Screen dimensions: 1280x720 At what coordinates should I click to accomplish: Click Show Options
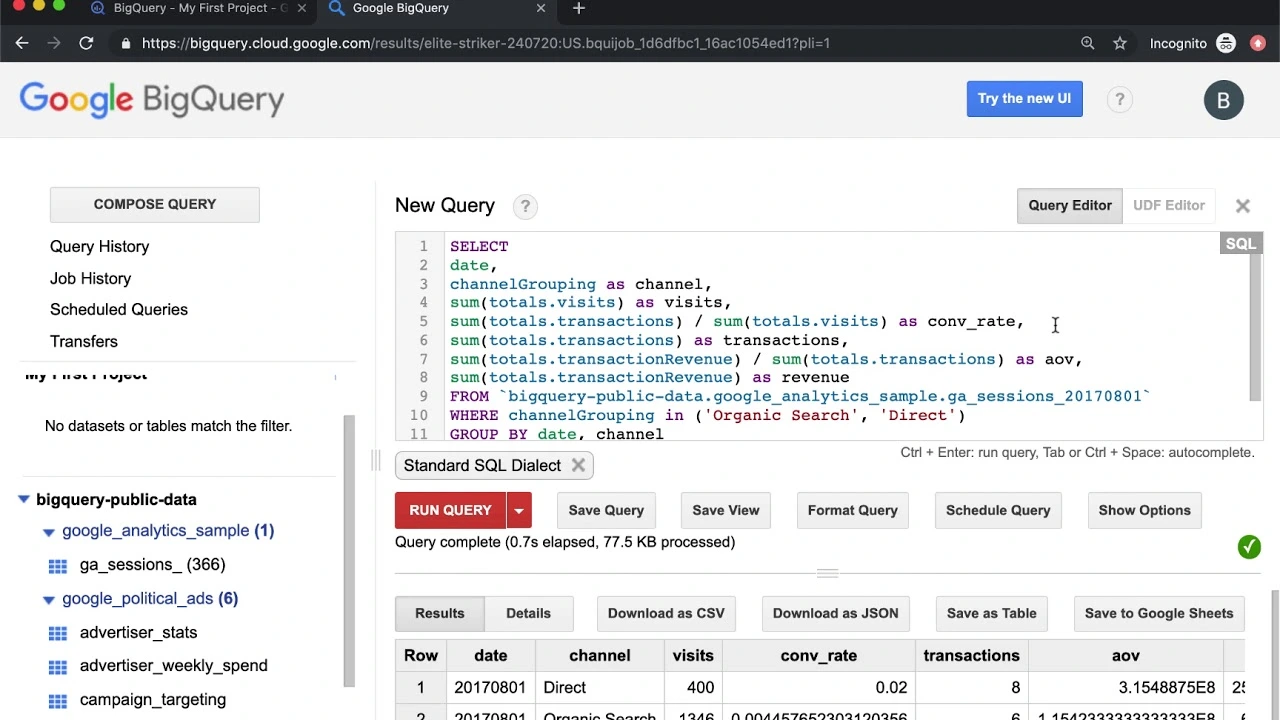pos(1145,510)
